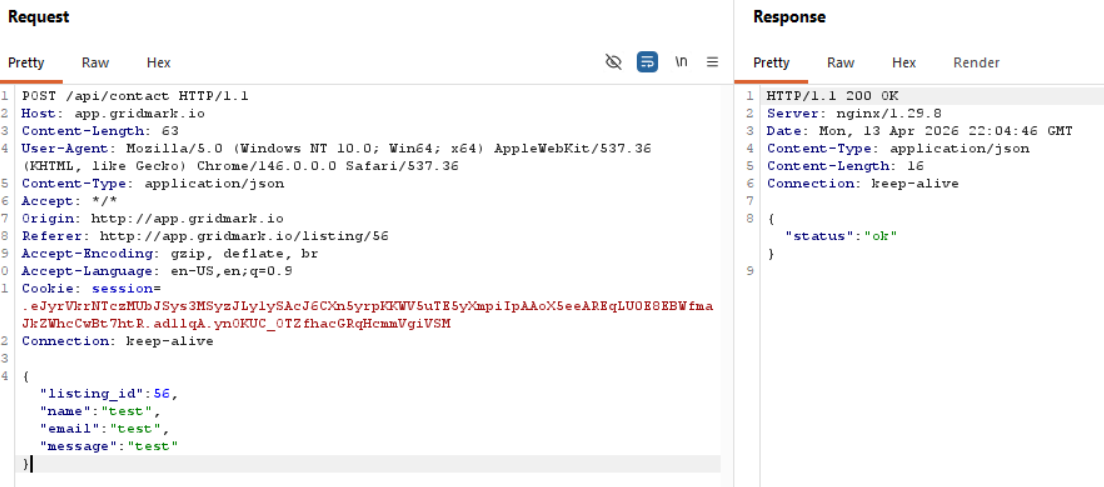Open the Response Render tab
The image size is (1104, 487).
point(976,62)
